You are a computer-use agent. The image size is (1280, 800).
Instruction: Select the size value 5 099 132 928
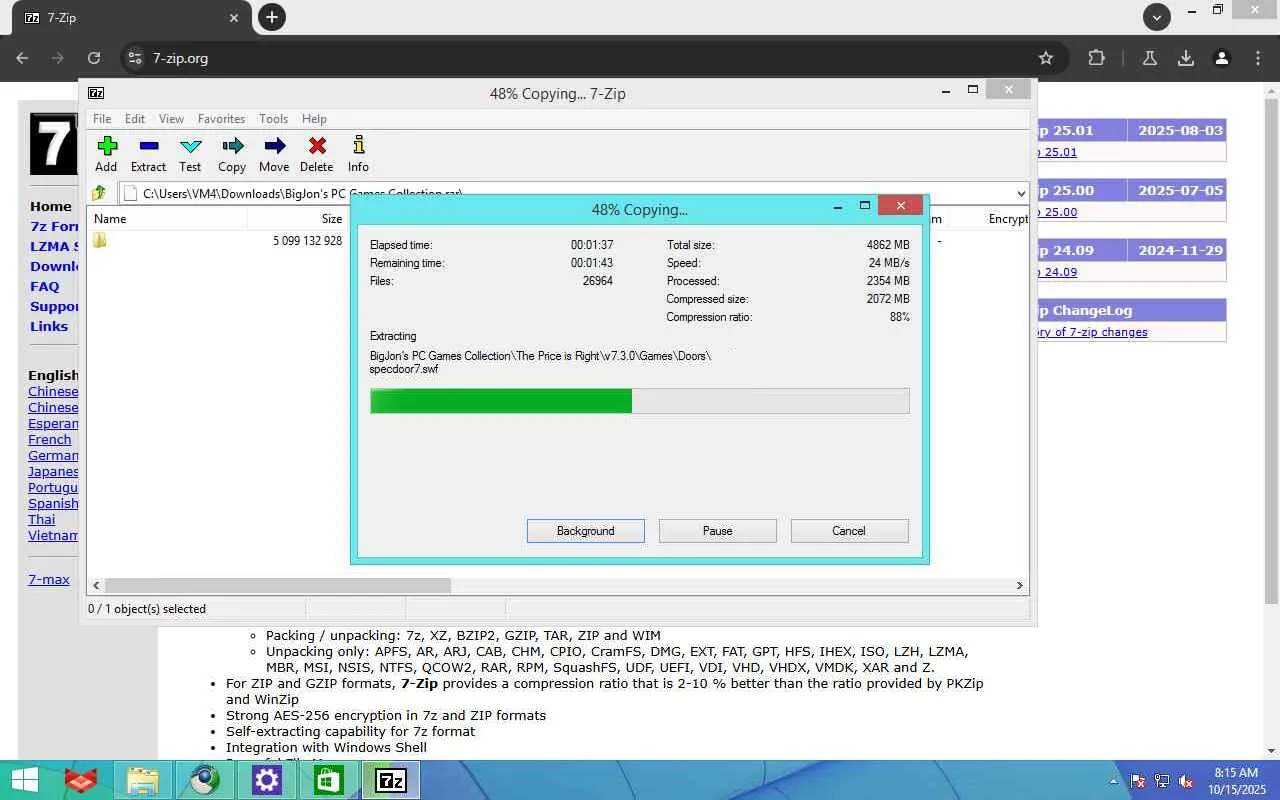click(307, 241)
